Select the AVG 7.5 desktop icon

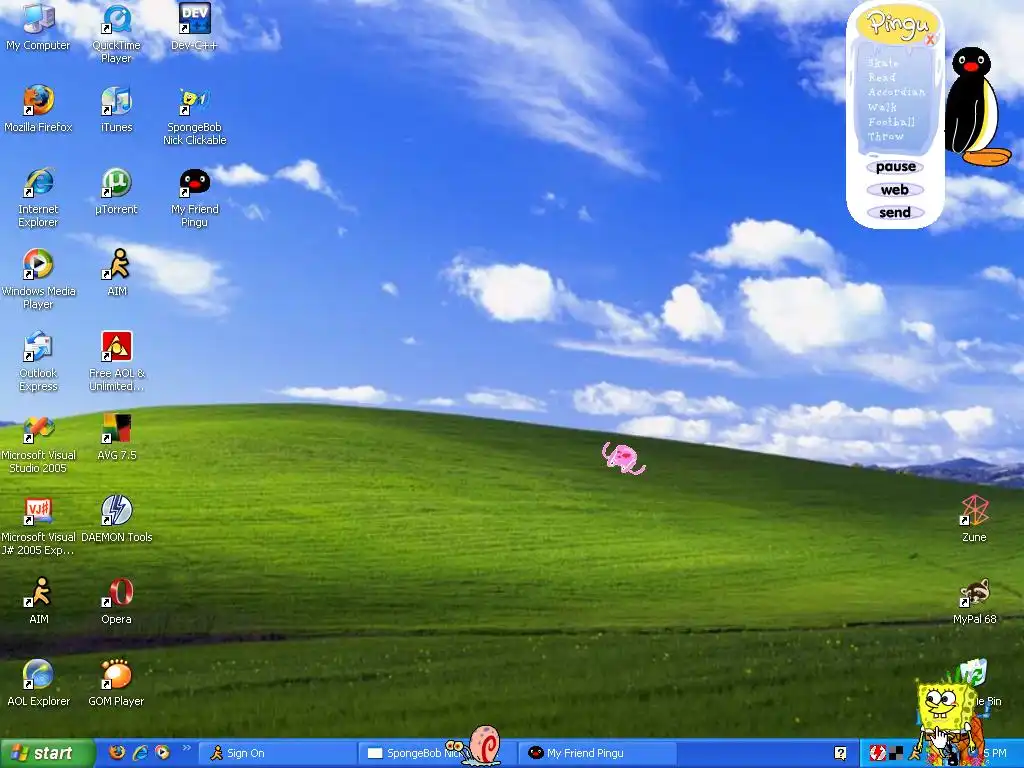(x=116, y=436)
